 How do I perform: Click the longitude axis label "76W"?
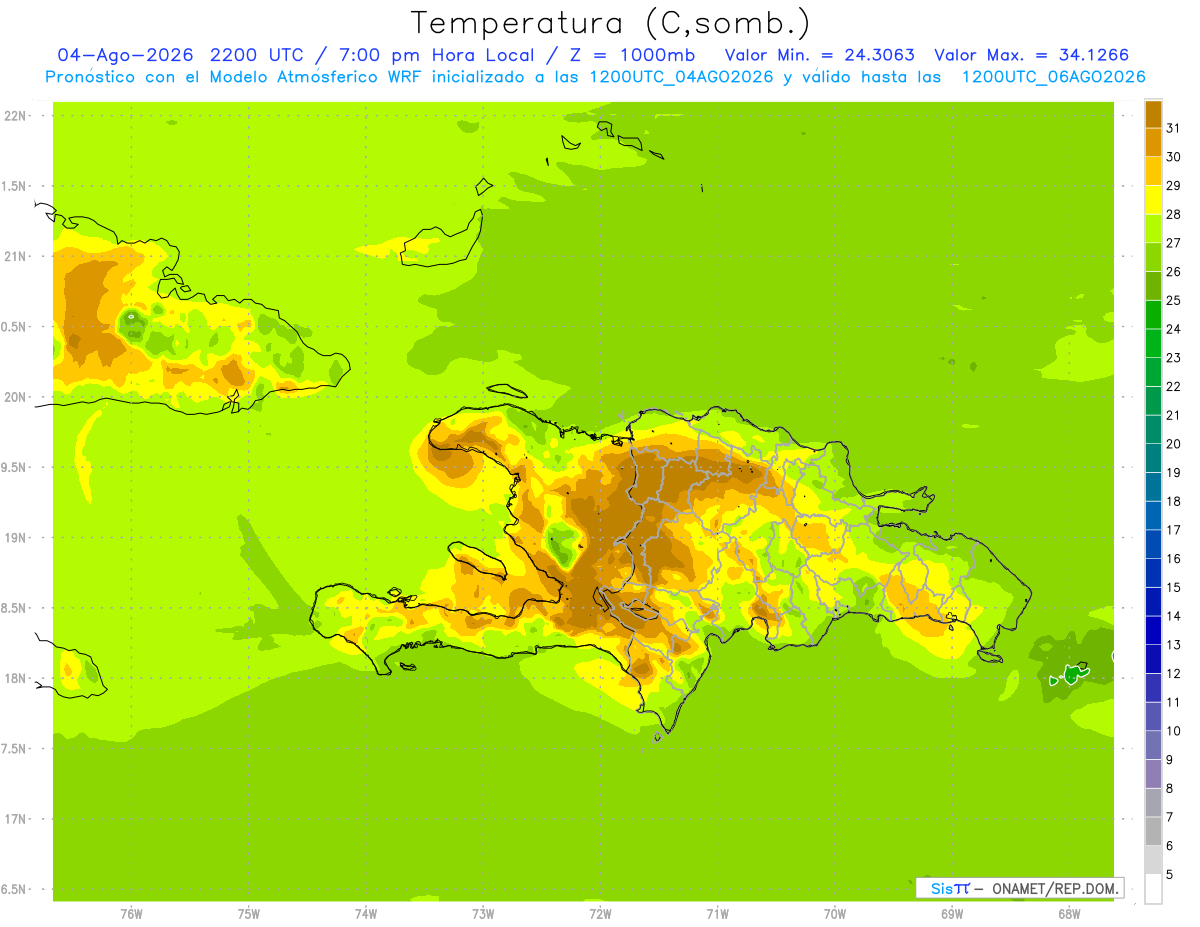pyautogui.click(x=131, y=914)
